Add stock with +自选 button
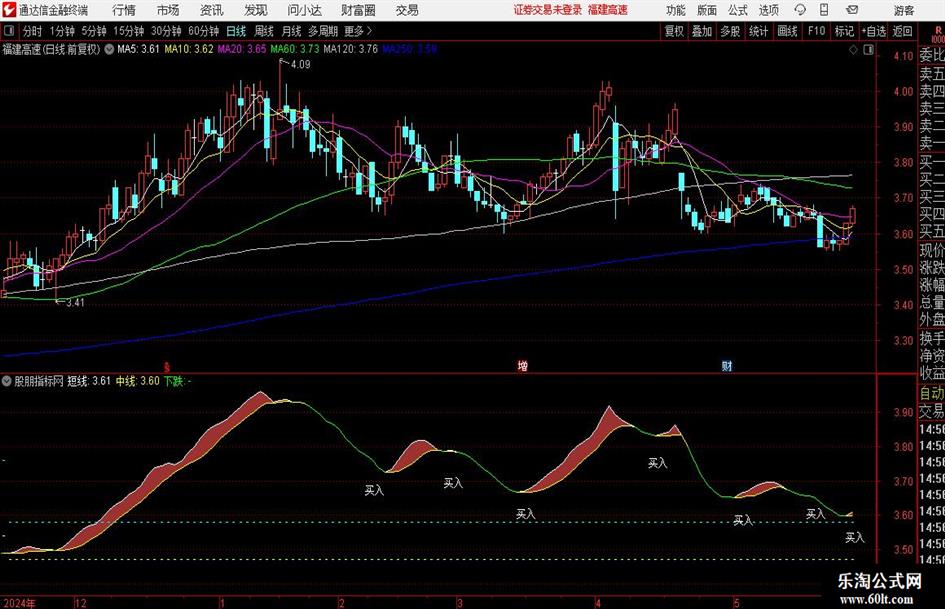The height and width of the screenshot is (609, 945). [x=874, y=31]
